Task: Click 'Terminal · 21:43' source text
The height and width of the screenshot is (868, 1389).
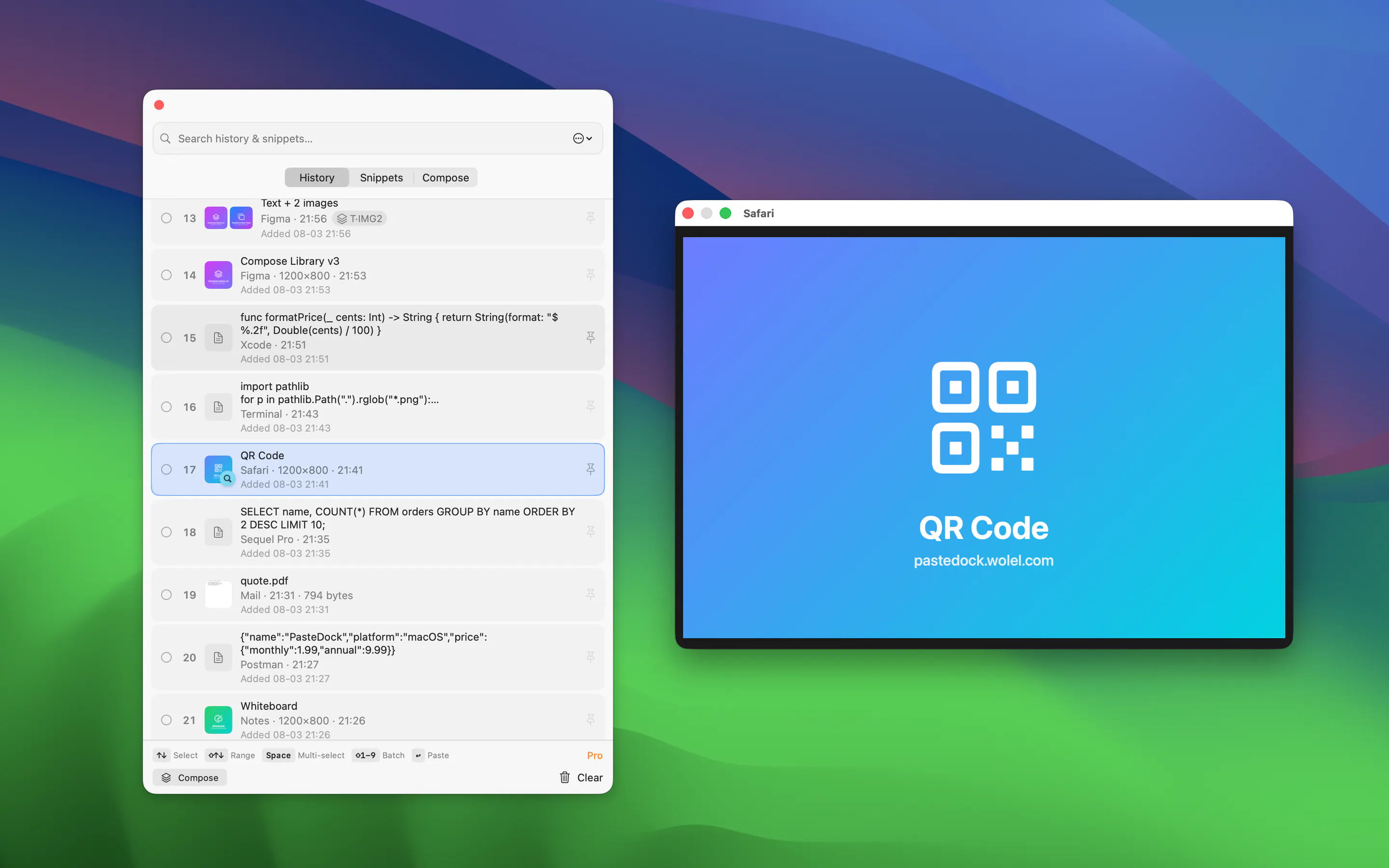Action: [279, 414]
